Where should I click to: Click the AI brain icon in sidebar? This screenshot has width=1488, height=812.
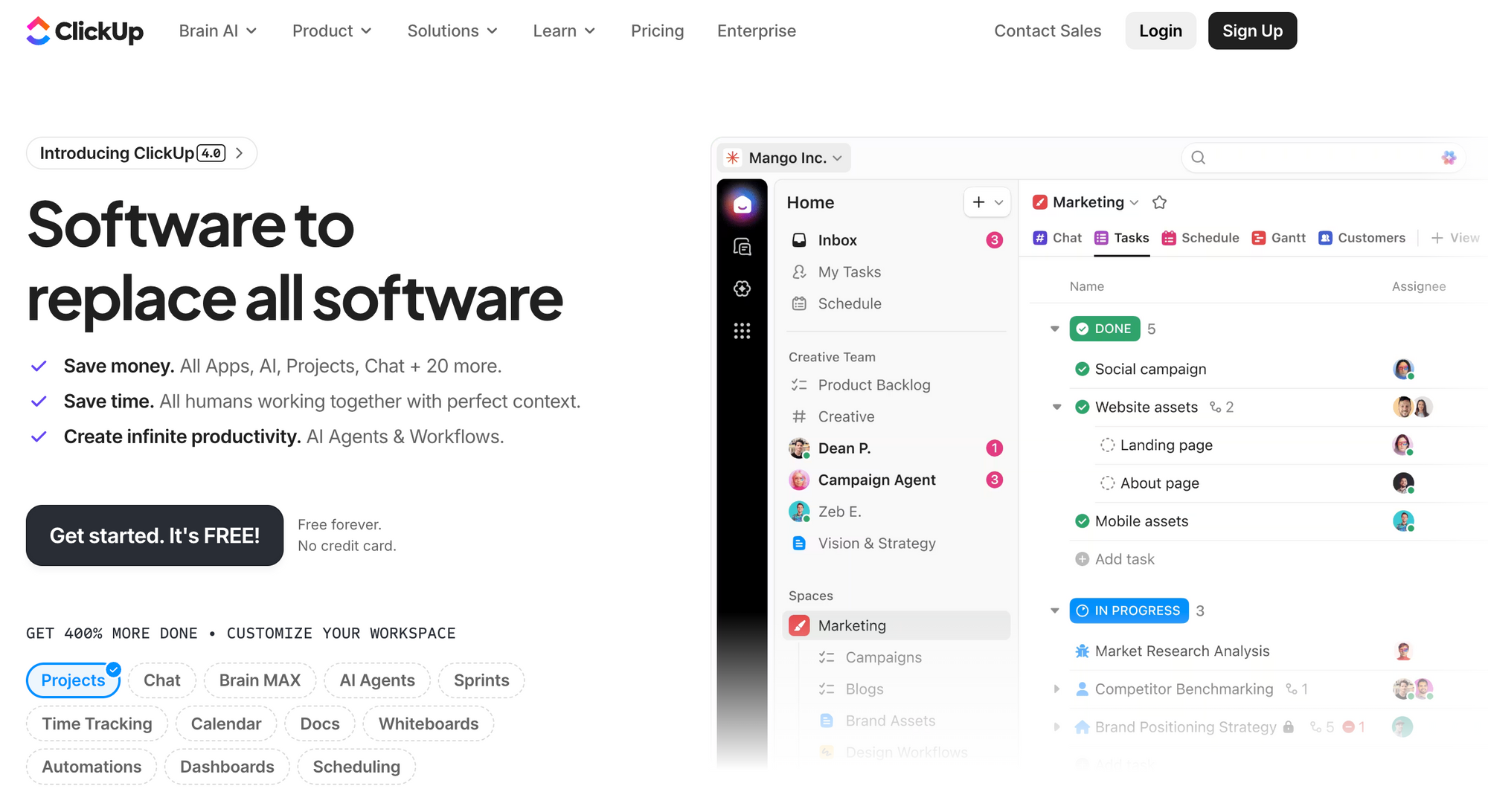point(742,289)
